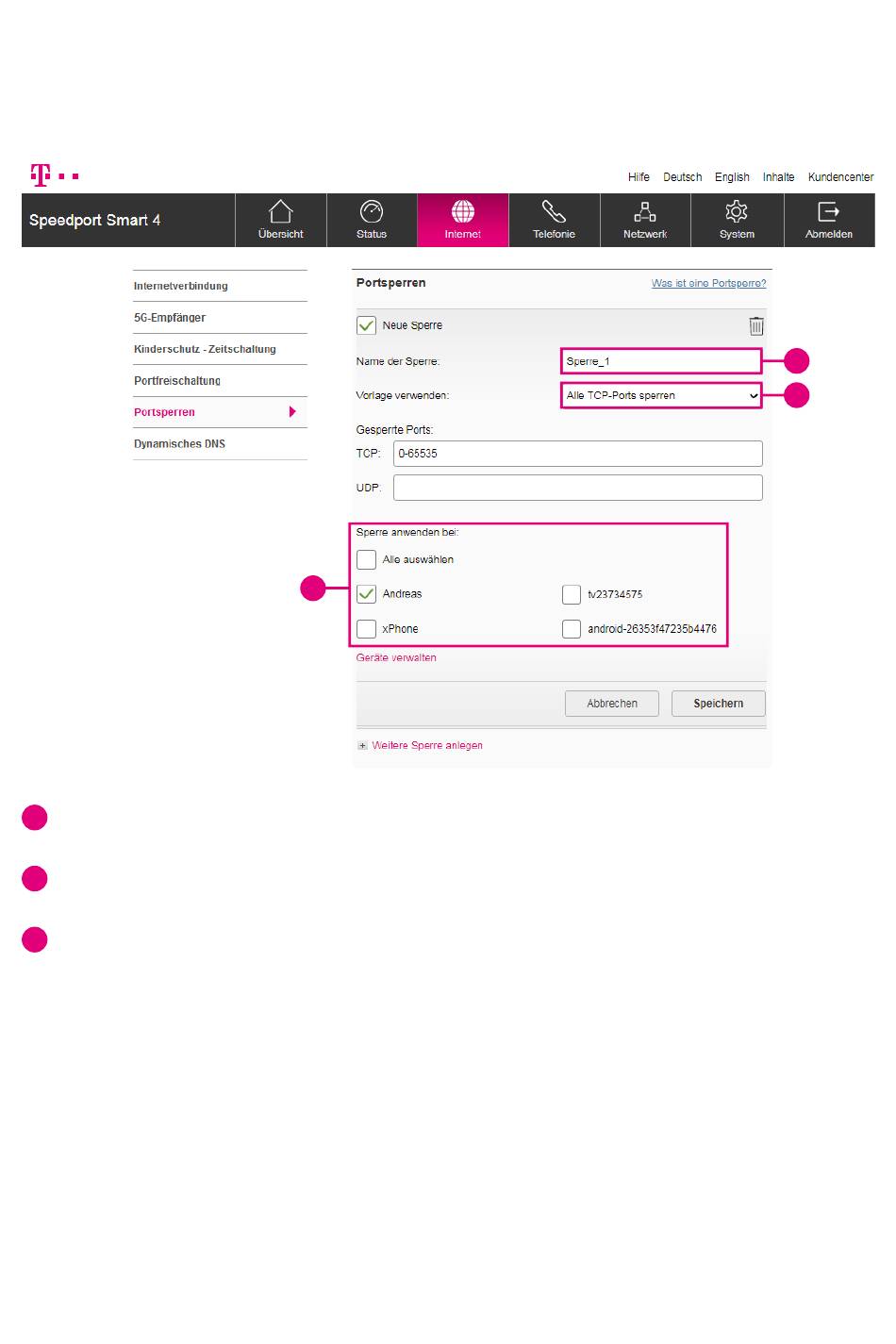Check the tv23734575 device checkbox
The width and height of the screenshot is (896, 1344).
pyautogui.click(x=572, y=594)
